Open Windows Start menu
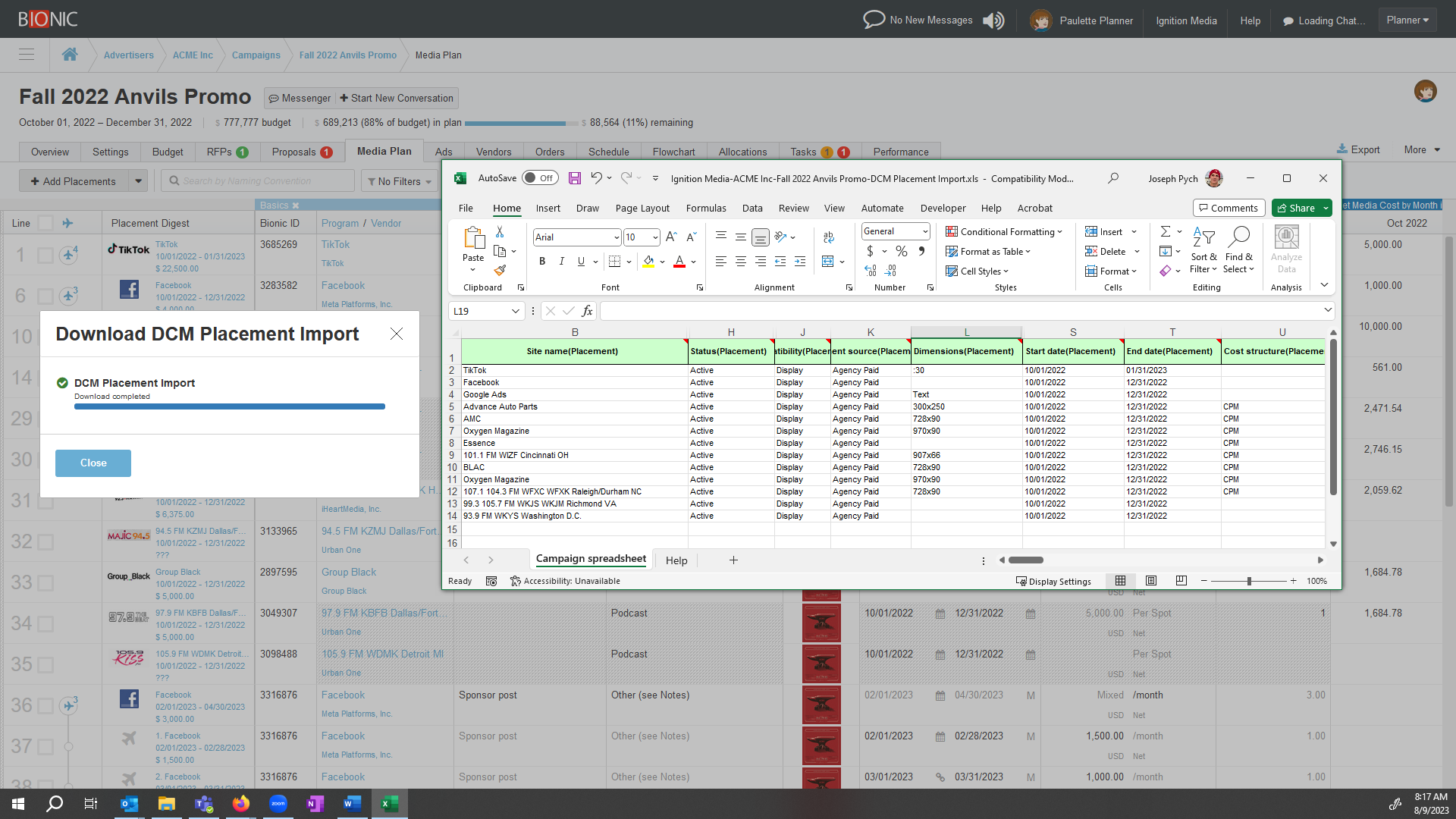The image size is (1456, 819). click(x=18, y=804)
